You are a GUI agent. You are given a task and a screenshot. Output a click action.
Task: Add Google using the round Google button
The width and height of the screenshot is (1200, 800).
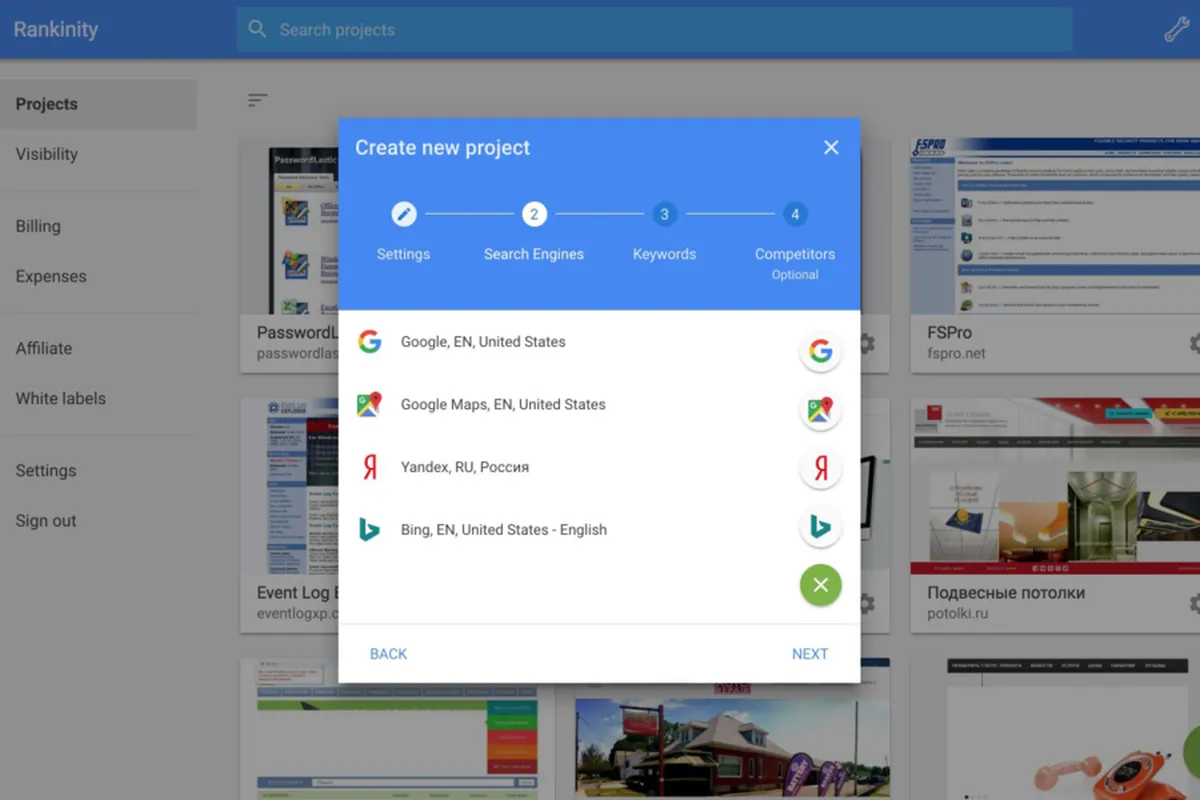[x=821, y=351]
